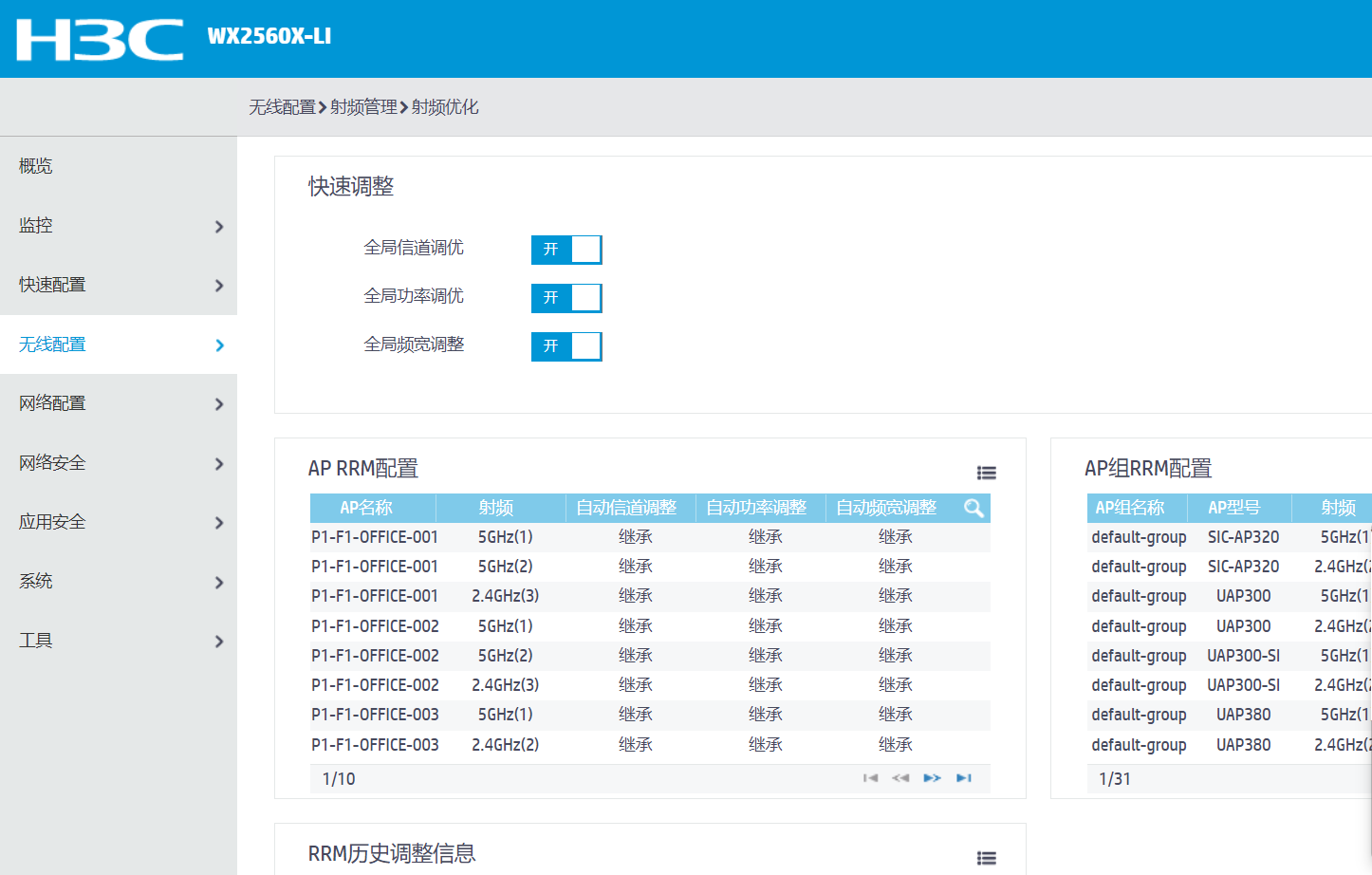Go to previous page of AP RRM table

coord(900,778)
